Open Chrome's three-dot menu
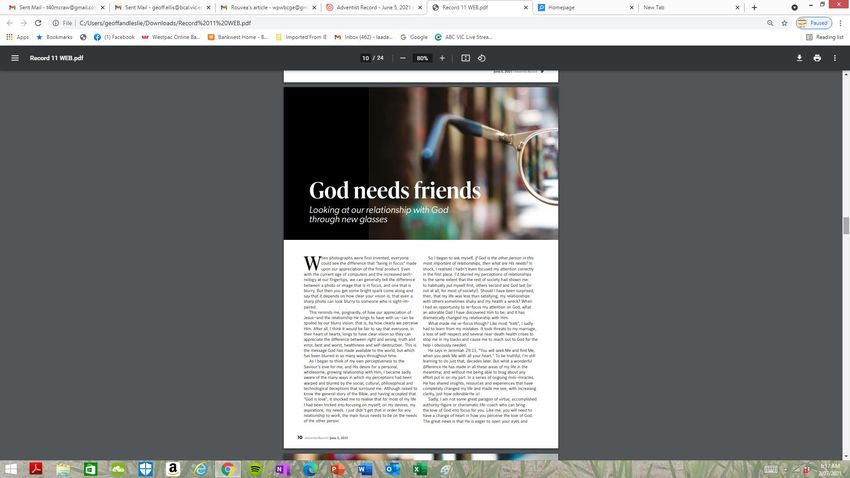 pos(841,23)
